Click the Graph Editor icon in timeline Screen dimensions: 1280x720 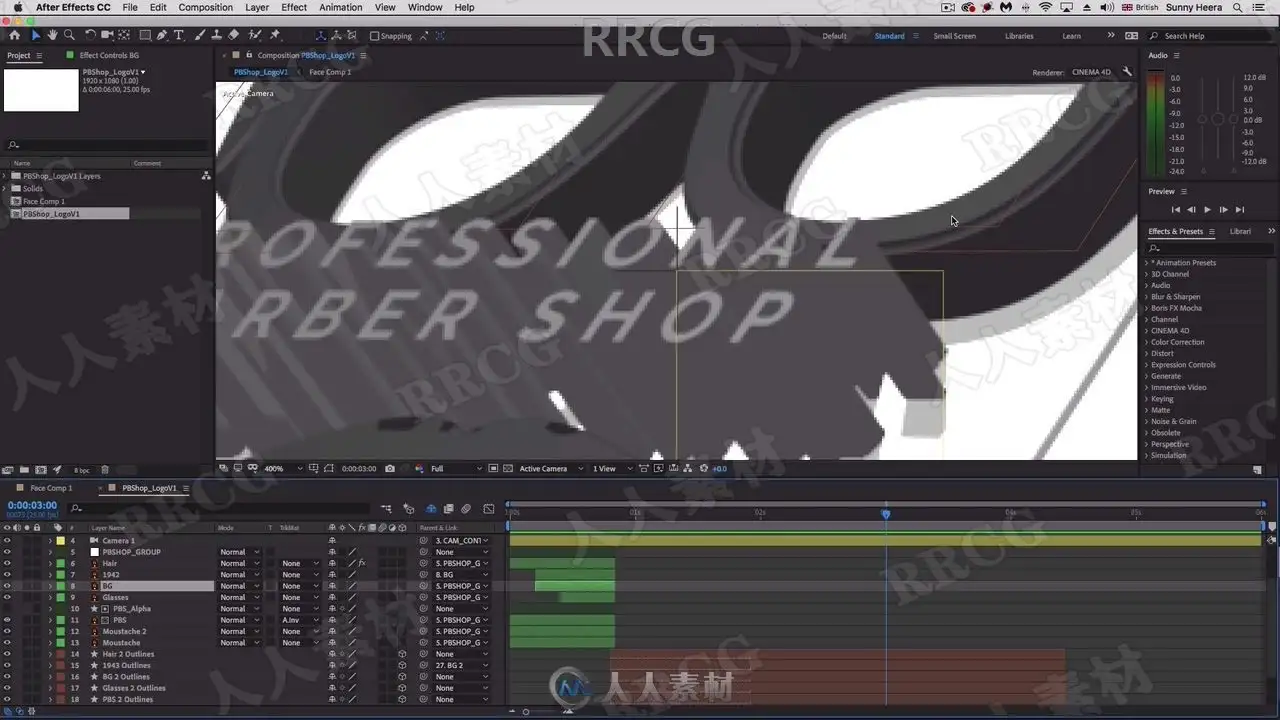pos(489,509)
